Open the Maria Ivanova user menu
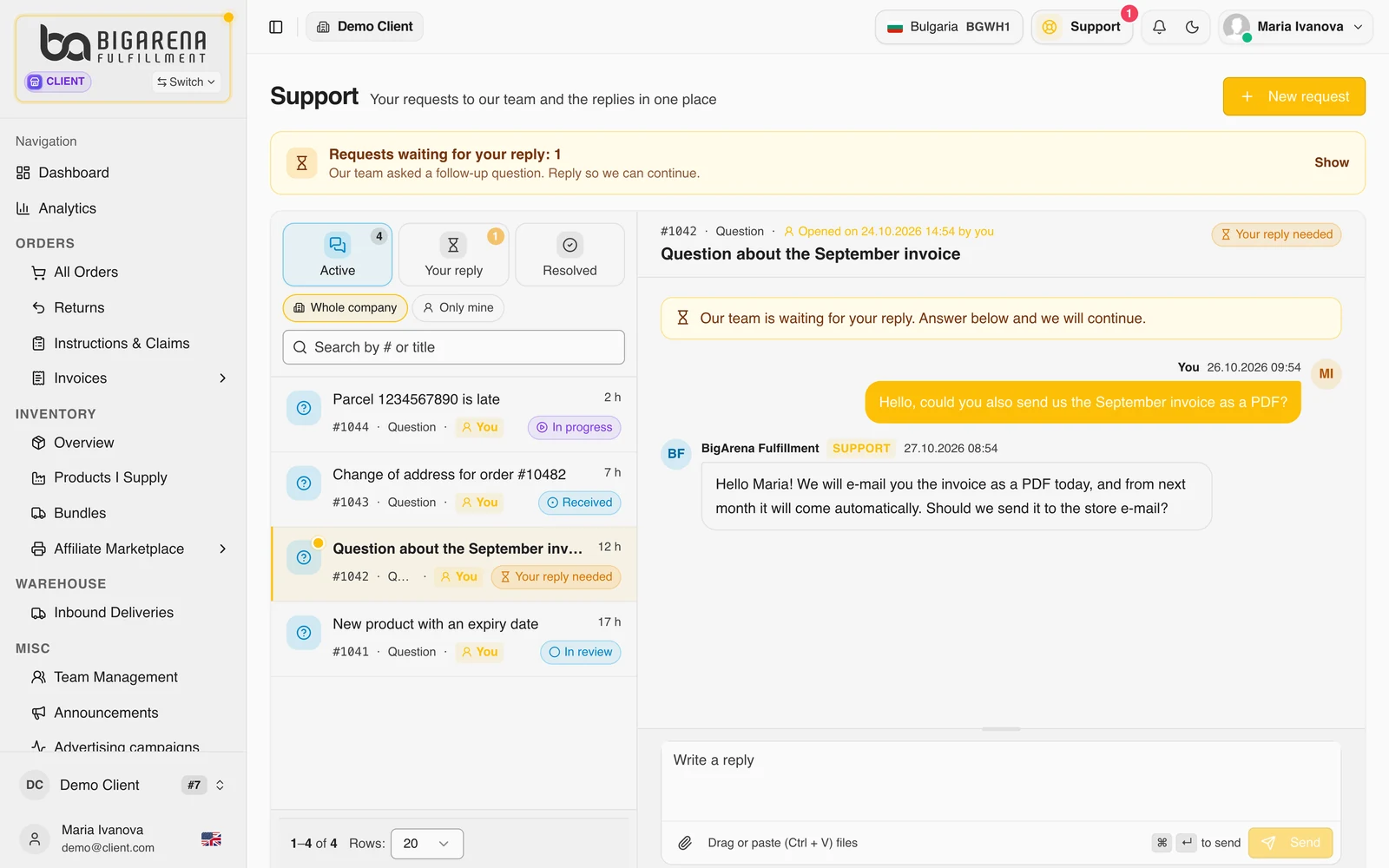1389x868 pixels. [1295, 27]
